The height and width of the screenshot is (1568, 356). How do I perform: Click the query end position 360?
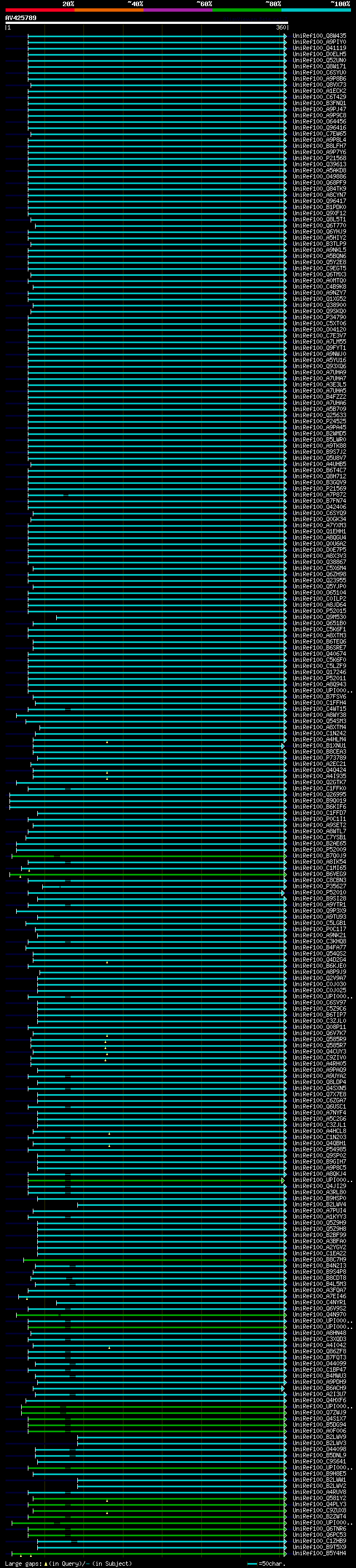tap(280, 27)
